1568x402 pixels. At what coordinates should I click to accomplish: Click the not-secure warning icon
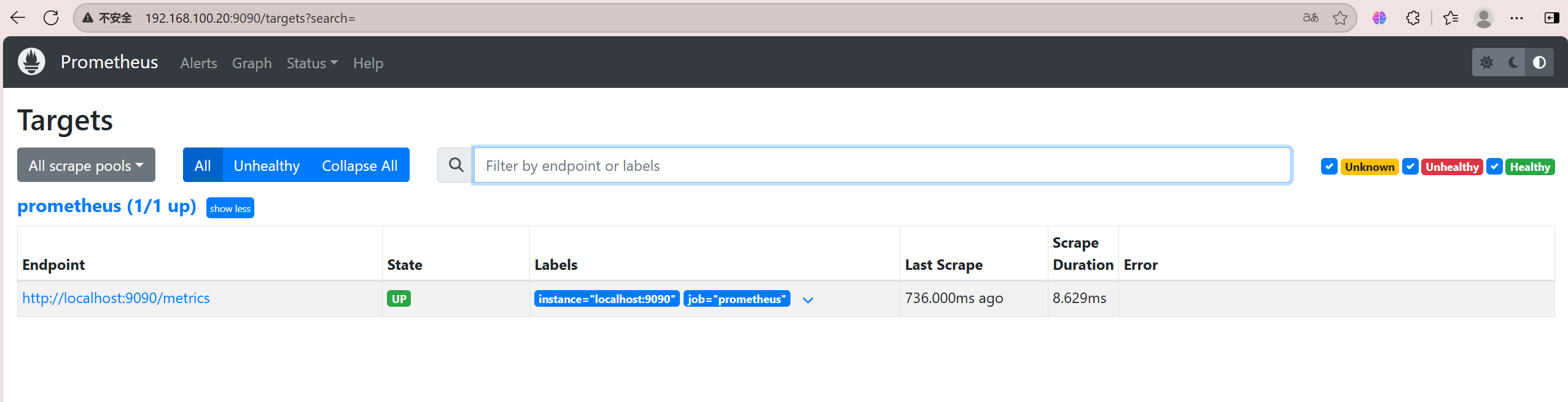pyautogui.click(x=88, y=18)
